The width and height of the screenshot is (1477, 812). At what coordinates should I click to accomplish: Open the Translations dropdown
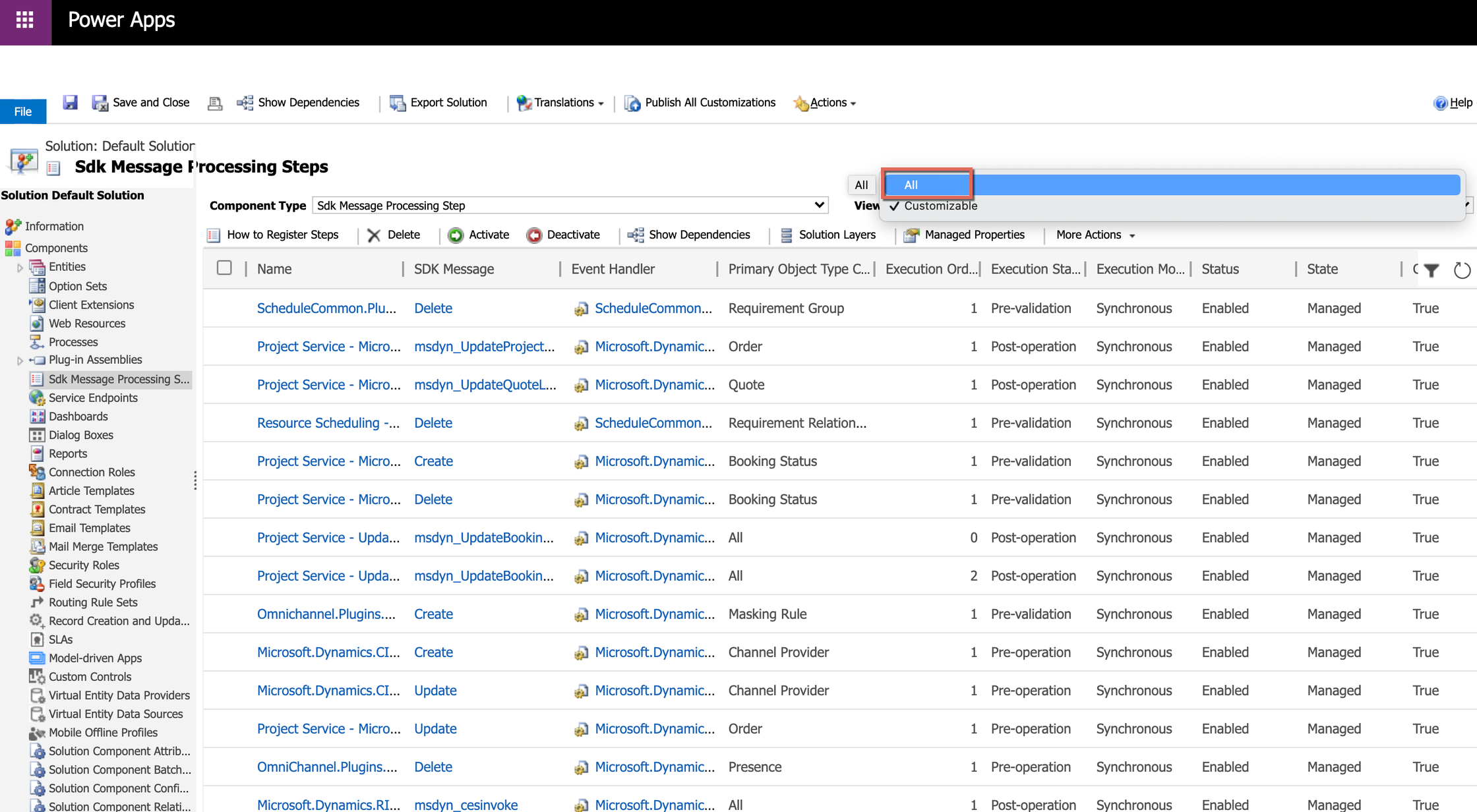(x=560, y=103)
